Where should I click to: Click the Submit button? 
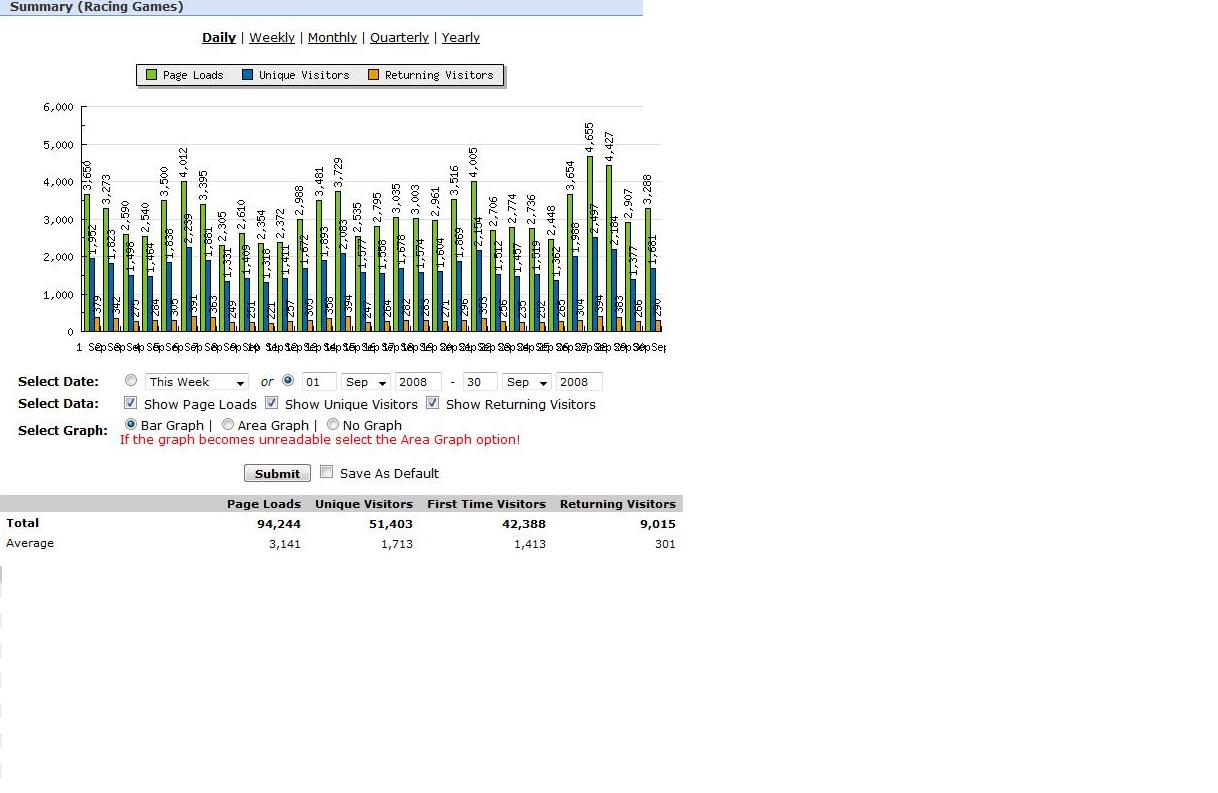[x=277, y=473]
